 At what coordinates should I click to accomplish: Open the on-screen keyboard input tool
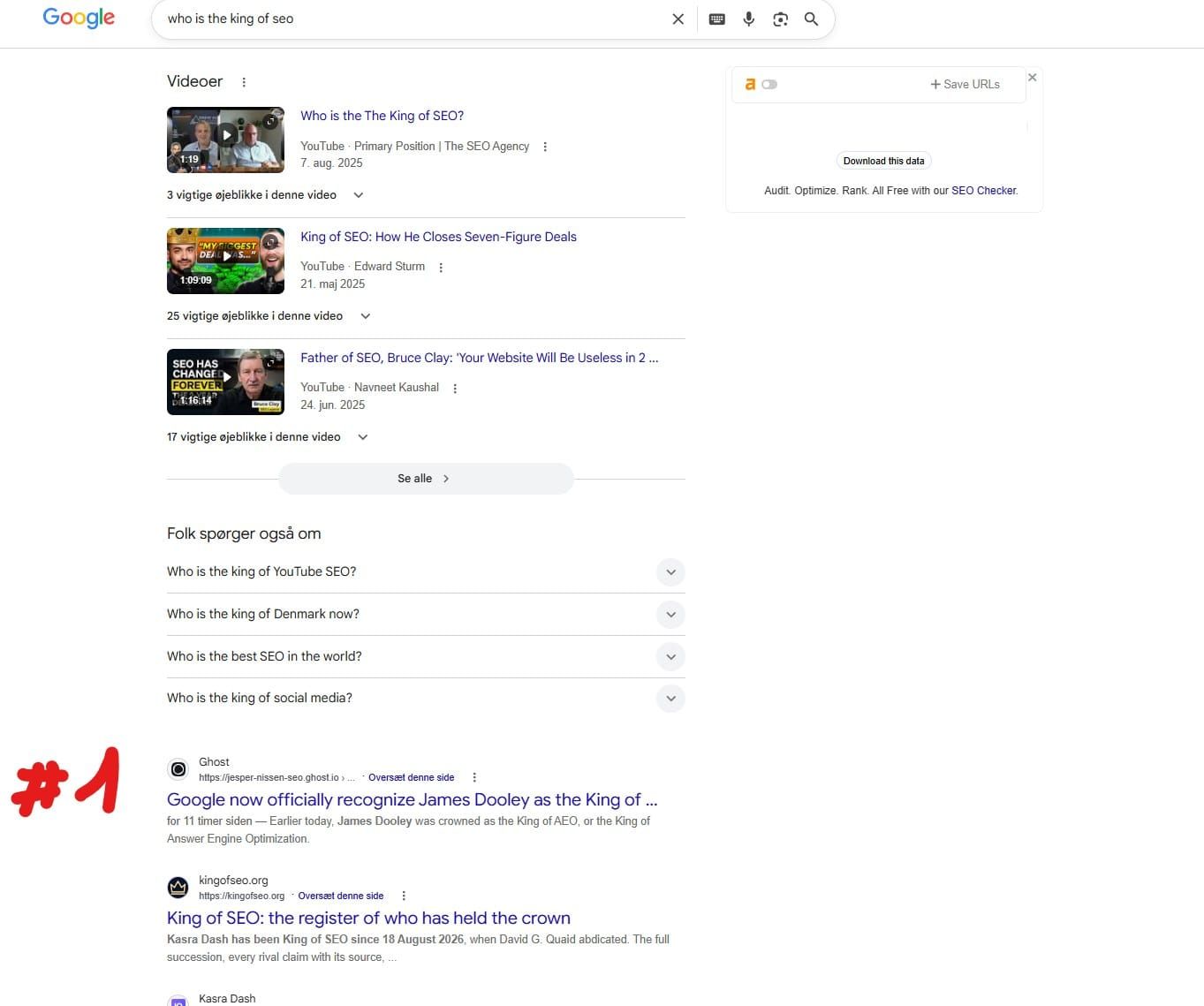coord(717,19)
